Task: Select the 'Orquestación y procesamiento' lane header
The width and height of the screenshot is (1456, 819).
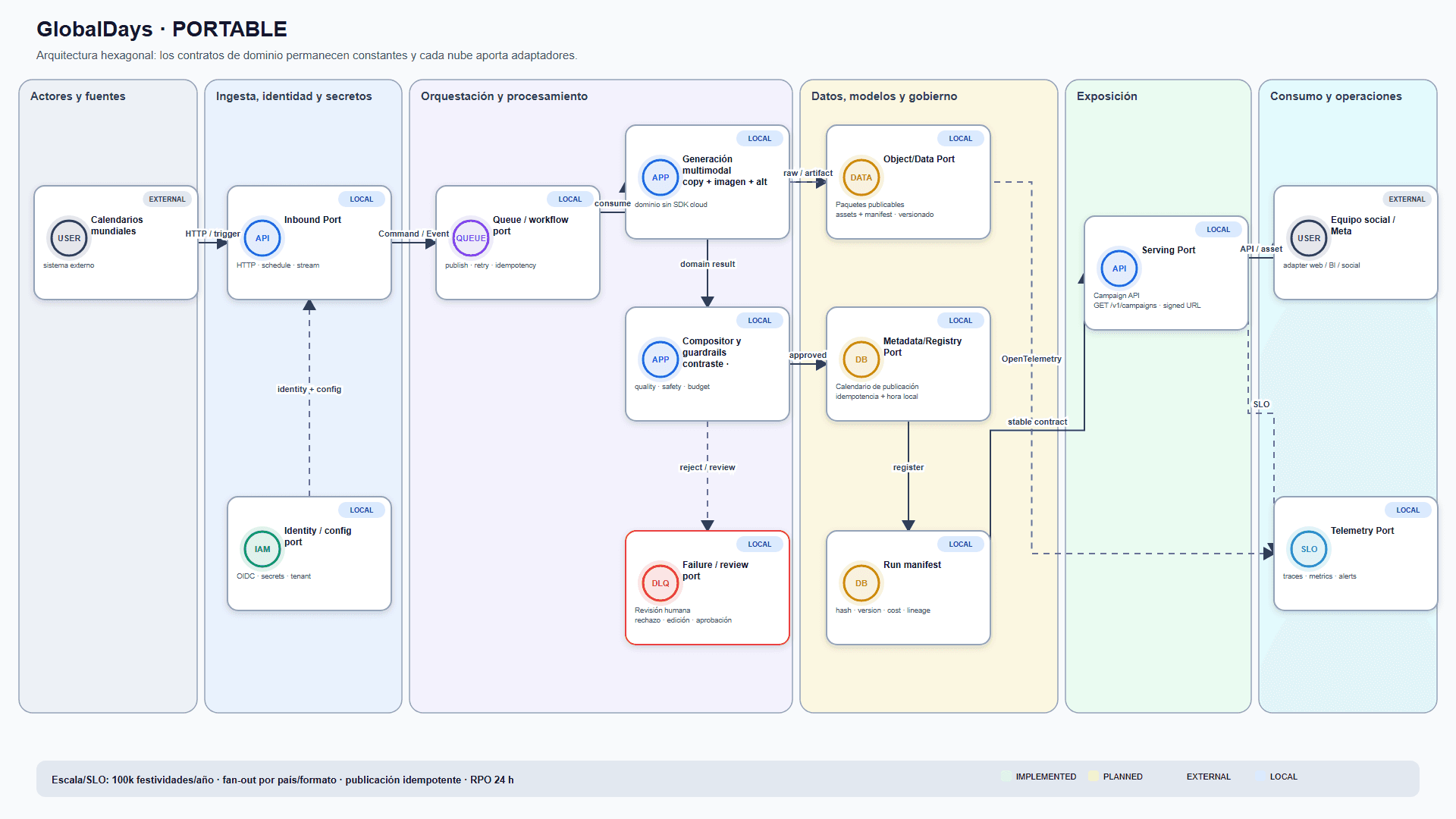Action: coord(504,96)
